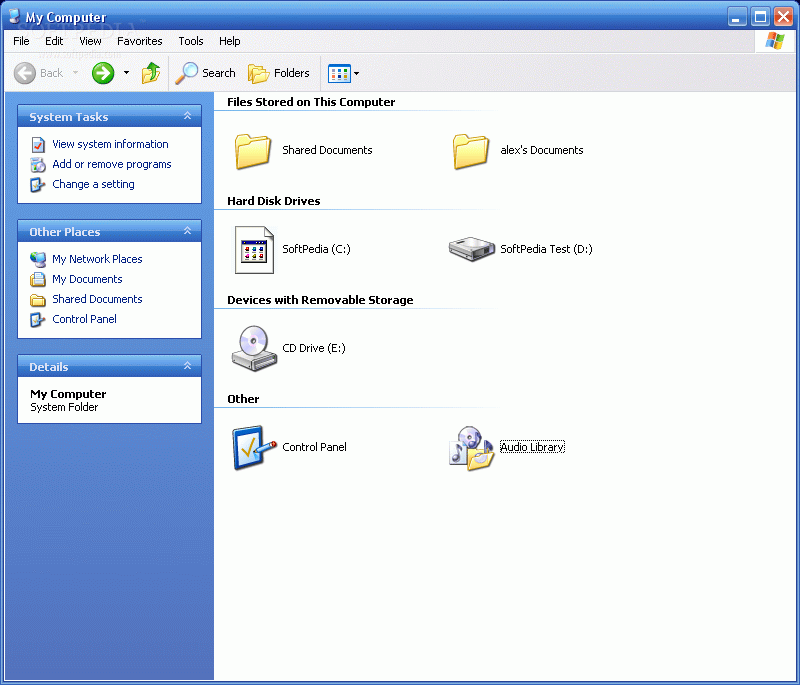This screenshot has width=800, height=685.
Task: Click the Control Panel sidebar icon
Action: coord(38,320)
